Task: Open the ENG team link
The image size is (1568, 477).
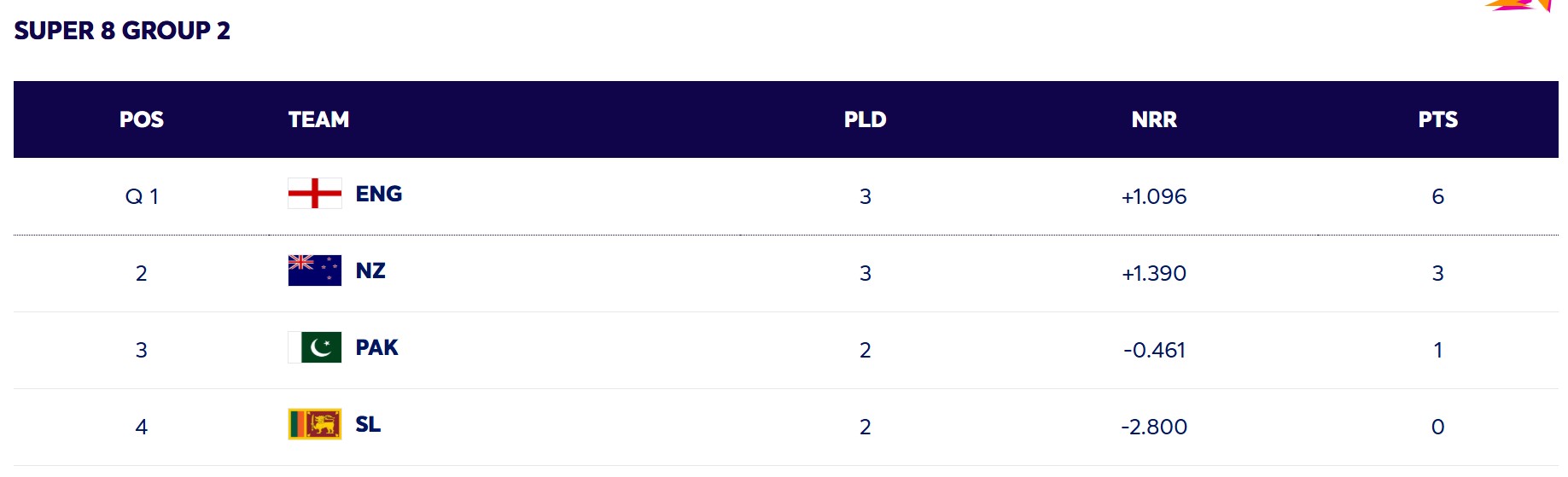Action: [x=378, y=194]
